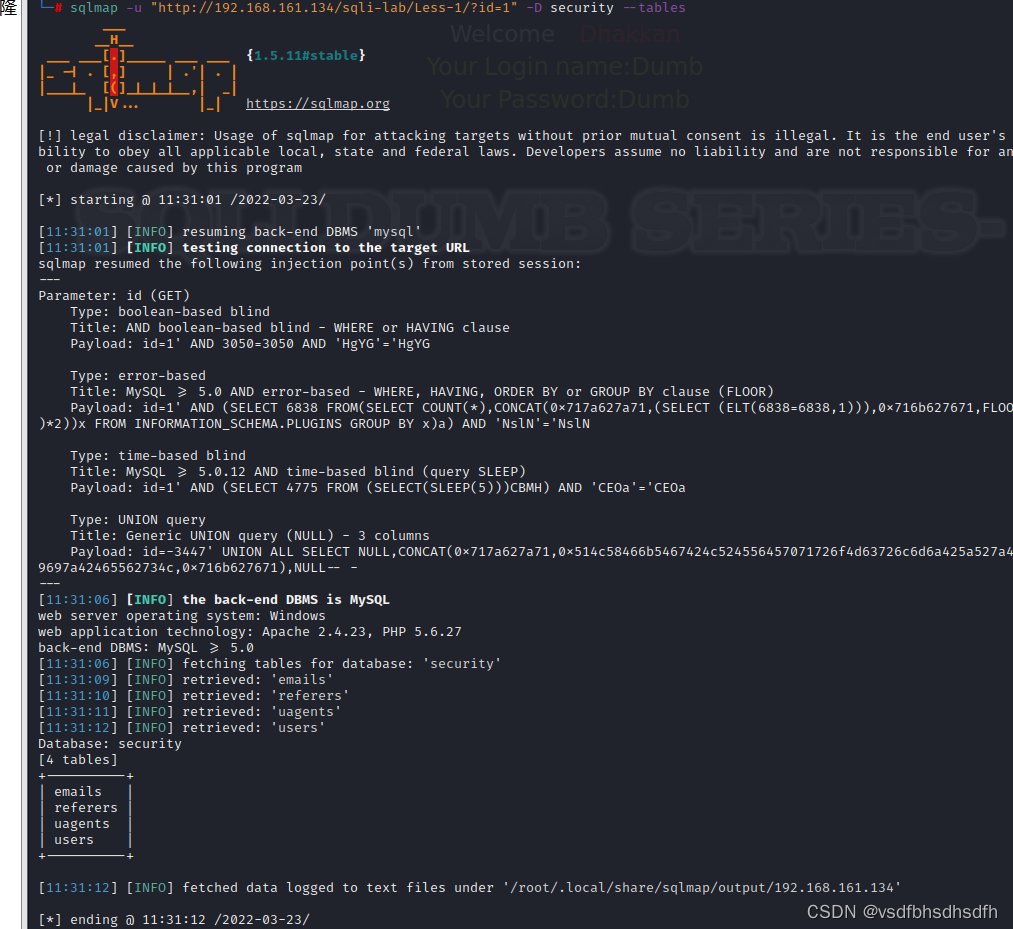
Task: Click 'the back-end DBMS is MySQL' message
Action: [286, 600]
